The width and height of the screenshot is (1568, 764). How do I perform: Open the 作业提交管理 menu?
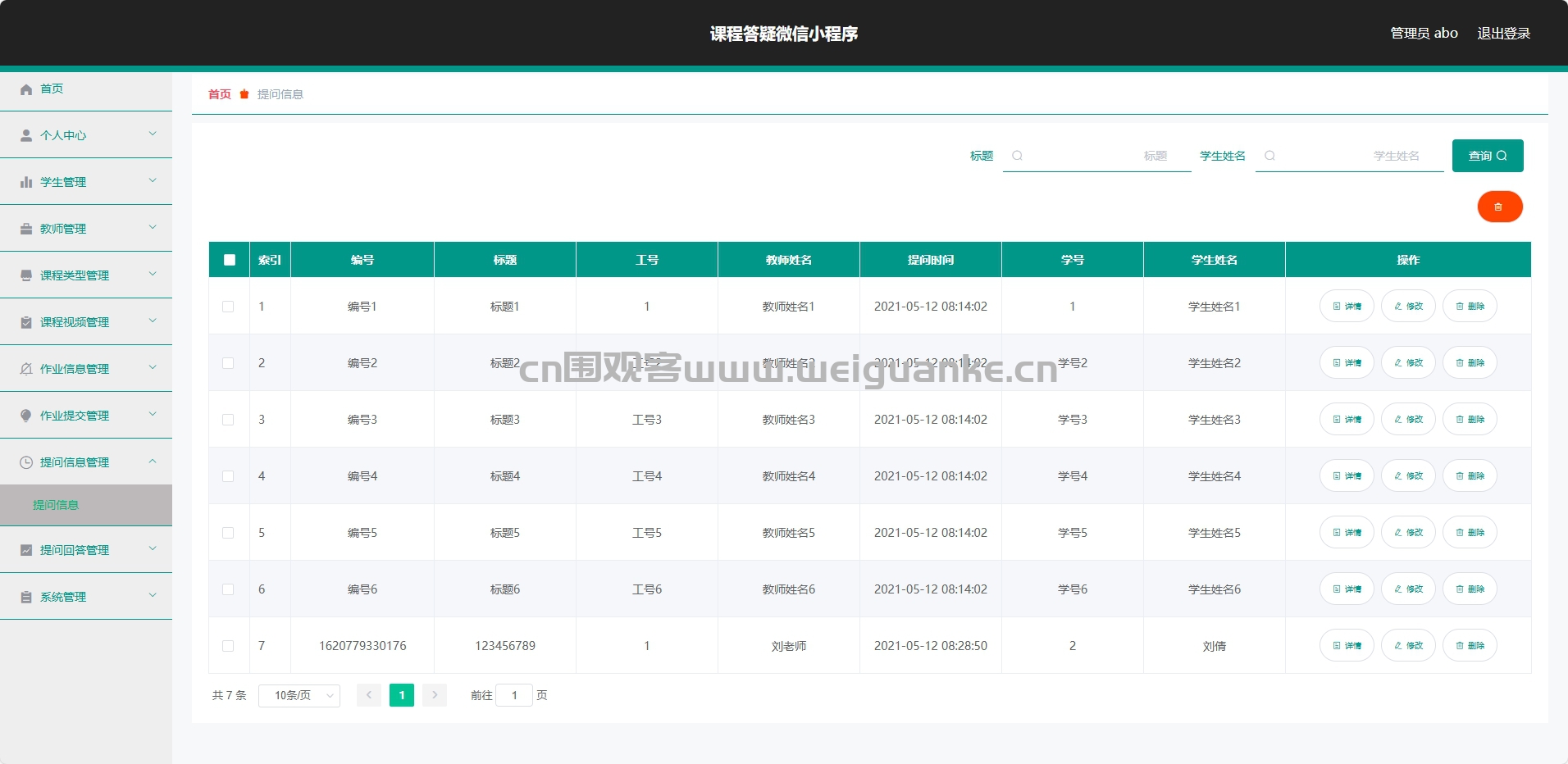click(86, 416)
